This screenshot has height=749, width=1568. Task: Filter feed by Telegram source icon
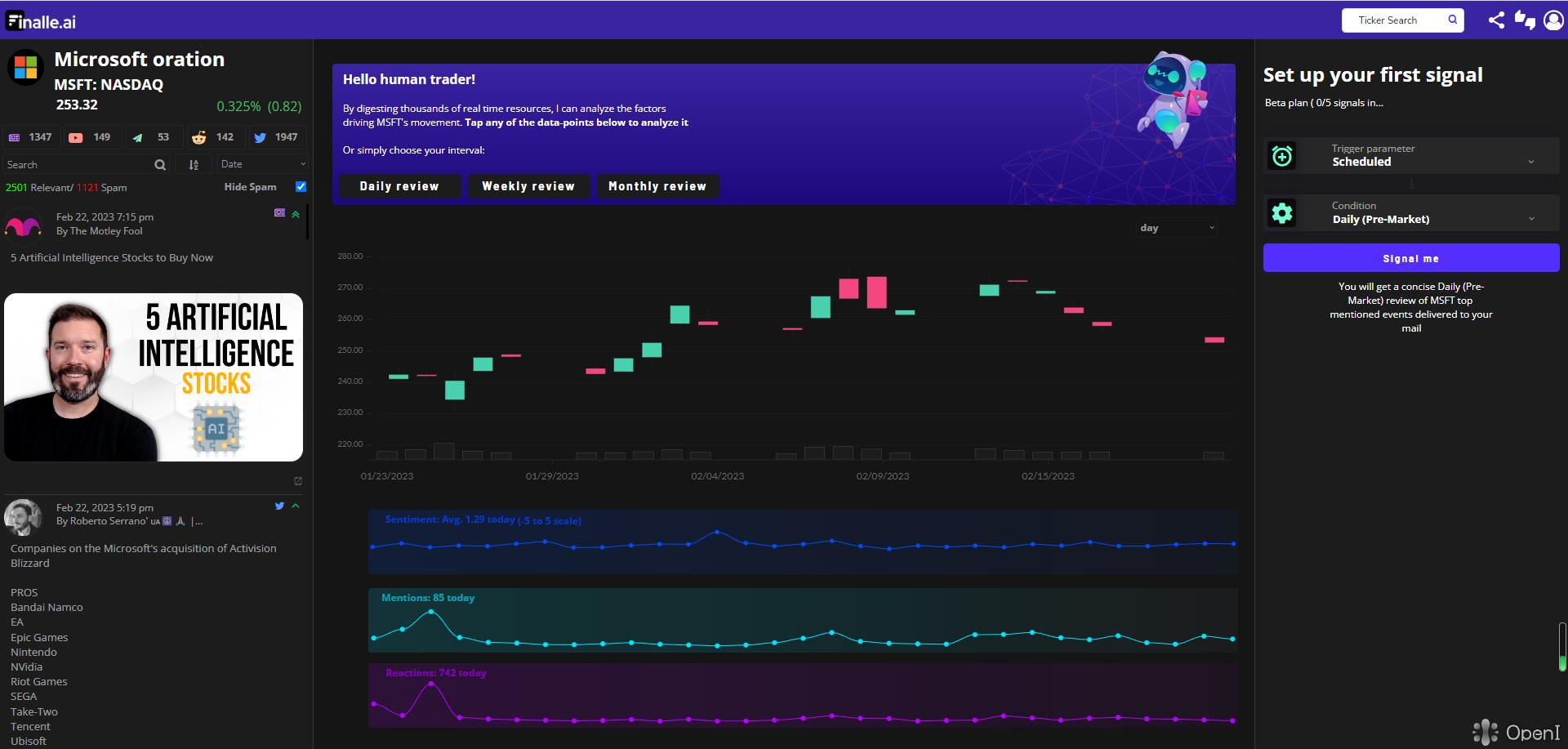pyautogui.click(x=137, y=138)
